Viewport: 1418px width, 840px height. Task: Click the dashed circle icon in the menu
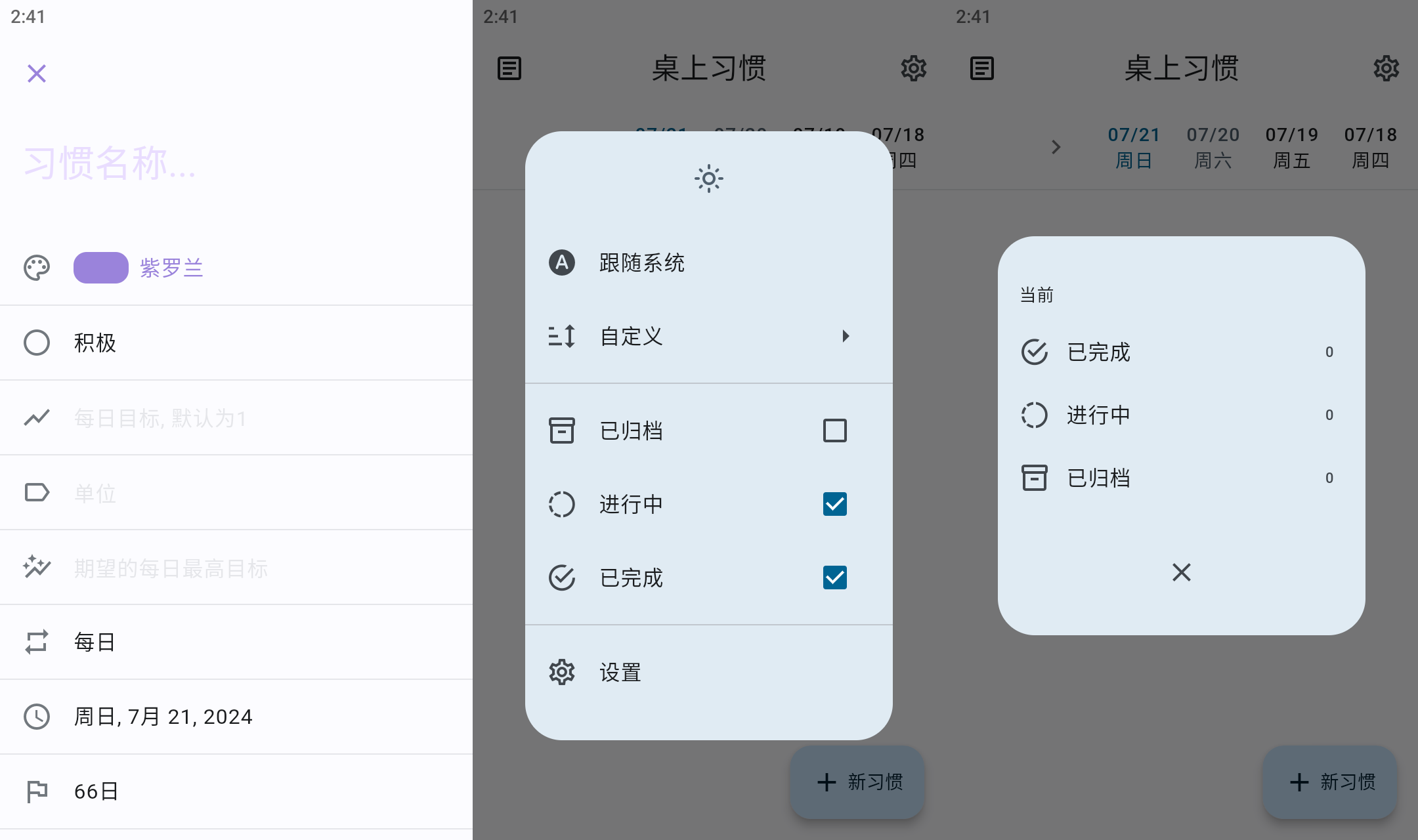pos(562,504)
